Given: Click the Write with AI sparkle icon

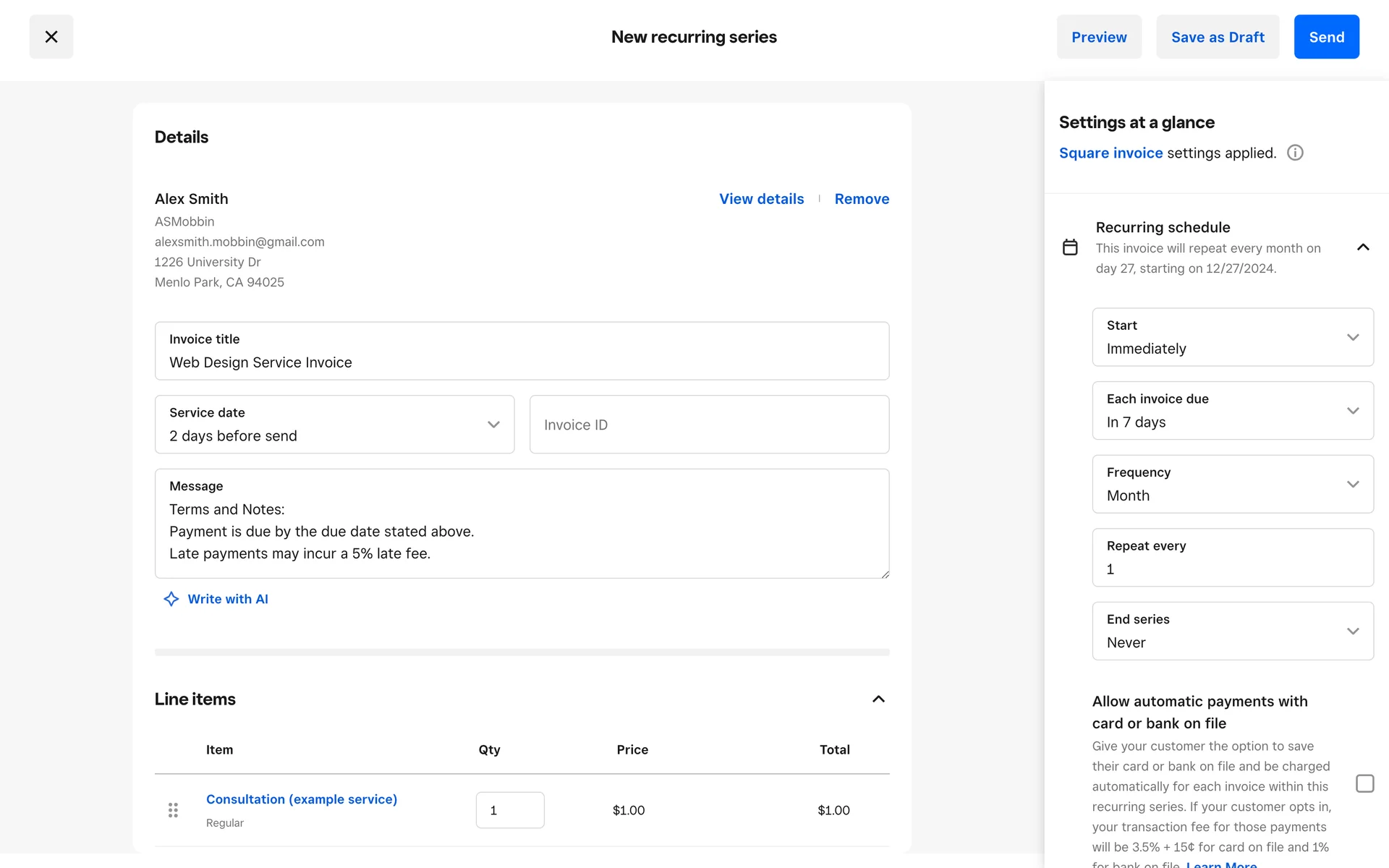Looking at the screenshot, I should [171, 599].
